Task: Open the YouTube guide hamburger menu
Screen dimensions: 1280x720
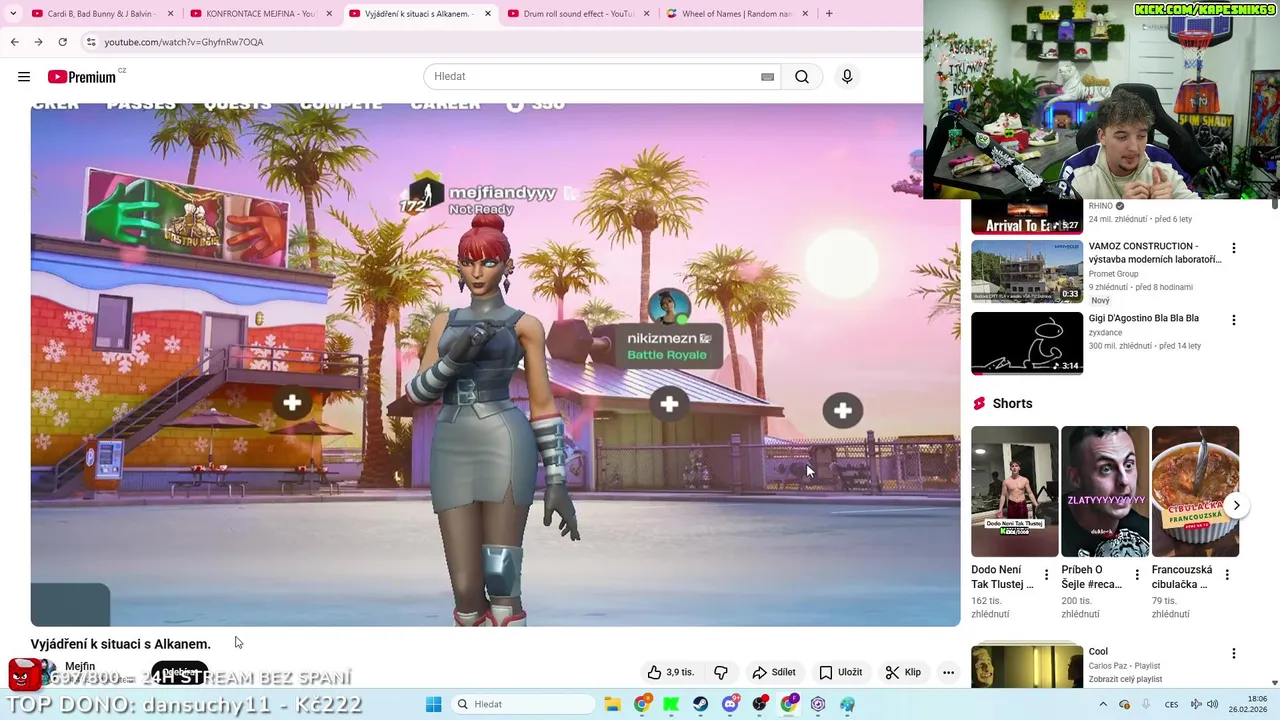Action: [x=24, y=76]
